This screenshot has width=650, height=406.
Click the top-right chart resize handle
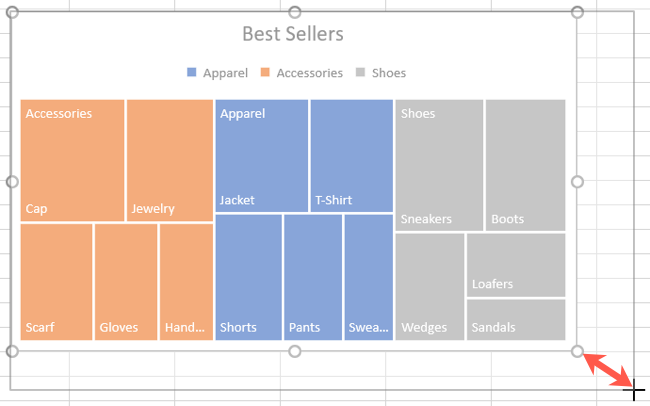(577, 12)
